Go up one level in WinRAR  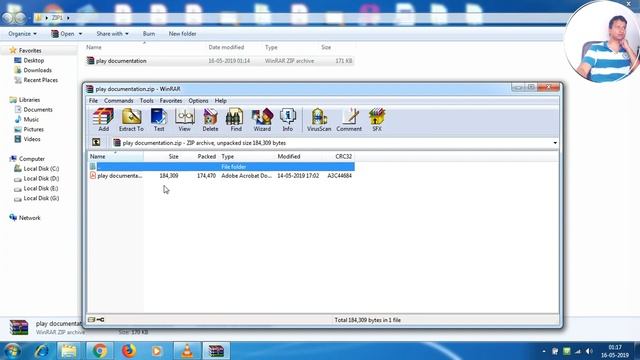coord(96,142)
